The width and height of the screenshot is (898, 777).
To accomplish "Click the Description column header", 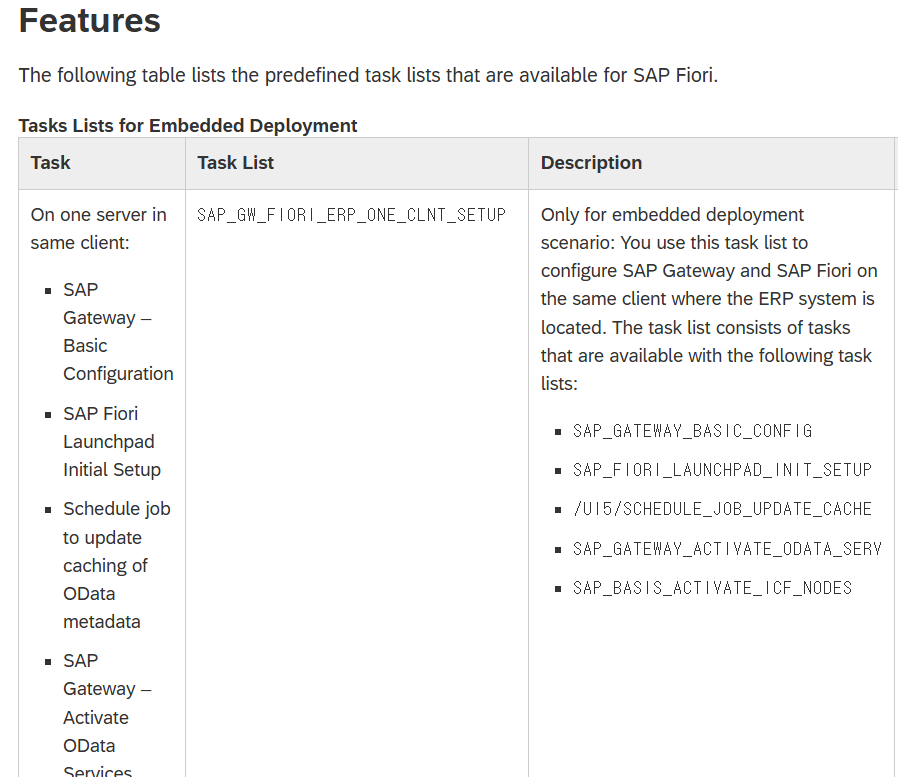I will [591, 163].
